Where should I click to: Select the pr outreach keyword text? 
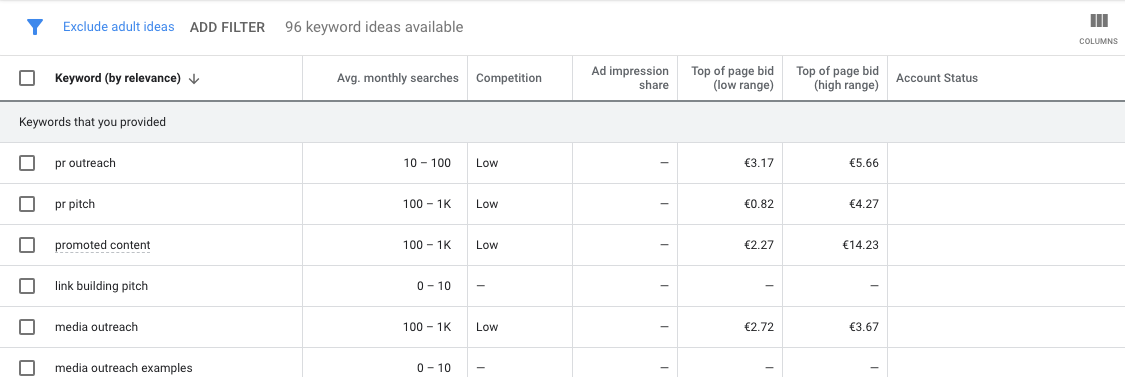[x=85, y=163]
